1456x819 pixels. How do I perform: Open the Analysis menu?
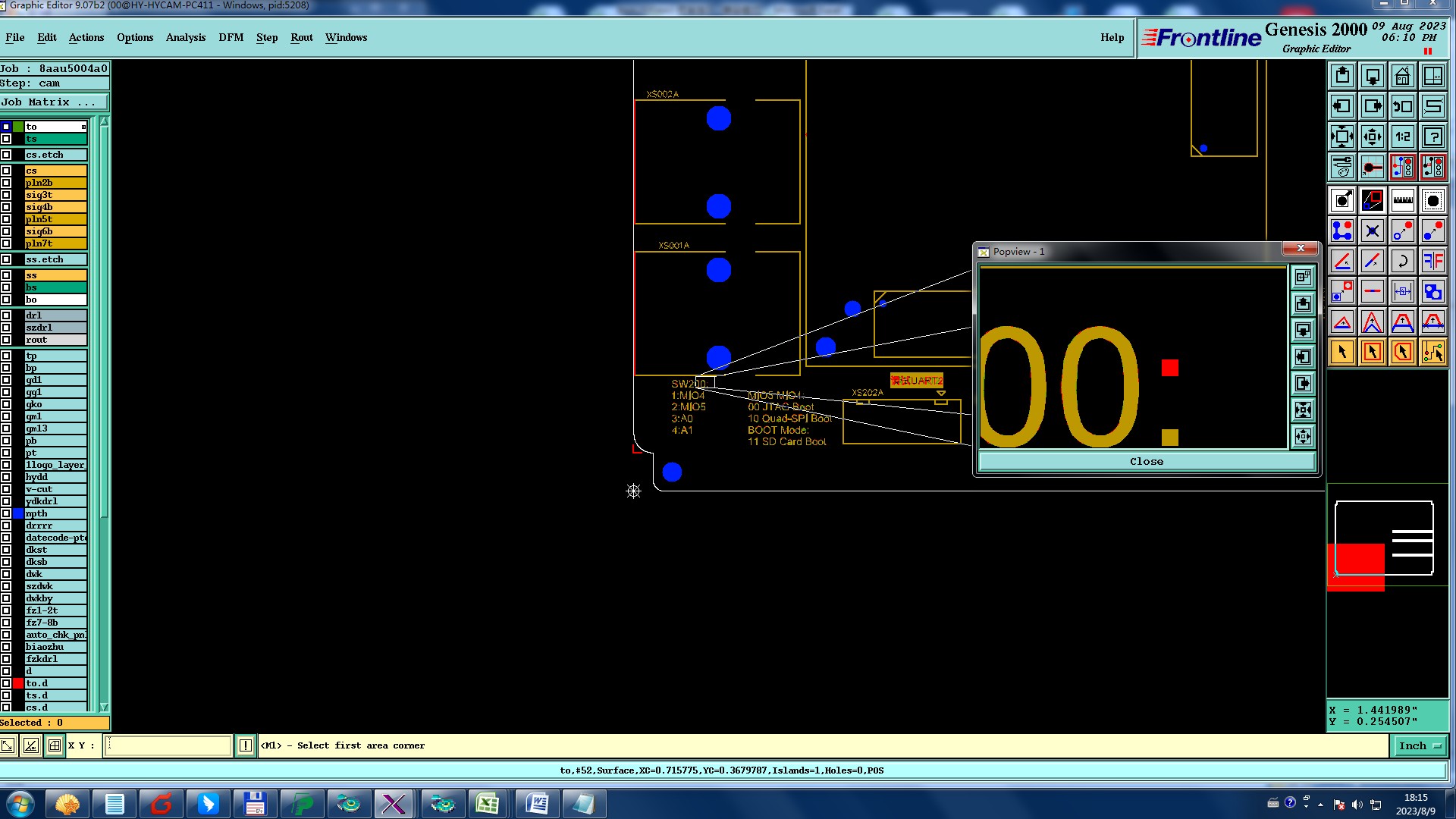[186, 37]
